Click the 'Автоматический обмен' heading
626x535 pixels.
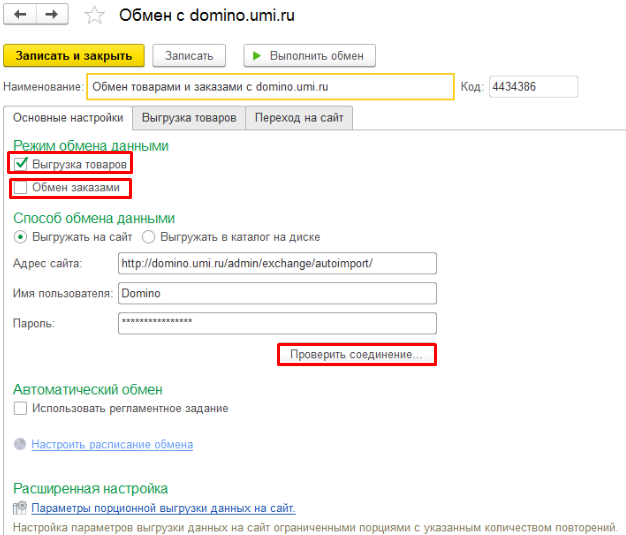click(88, 390)
